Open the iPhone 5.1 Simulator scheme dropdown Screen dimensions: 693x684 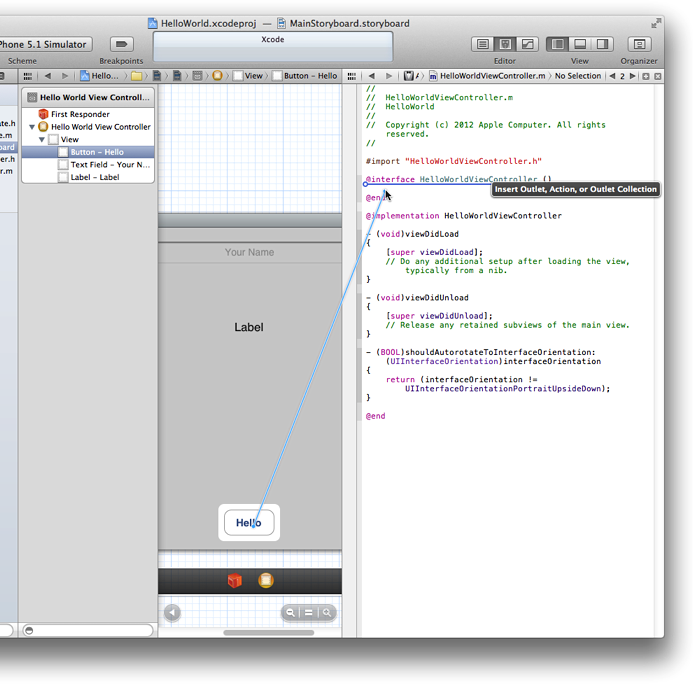point(45,44)
